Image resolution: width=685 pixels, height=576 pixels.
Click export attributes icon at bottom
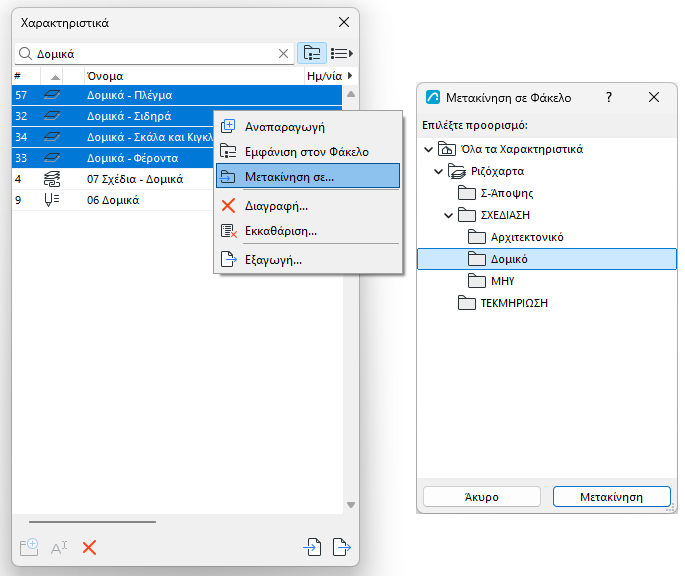[342, 547]
